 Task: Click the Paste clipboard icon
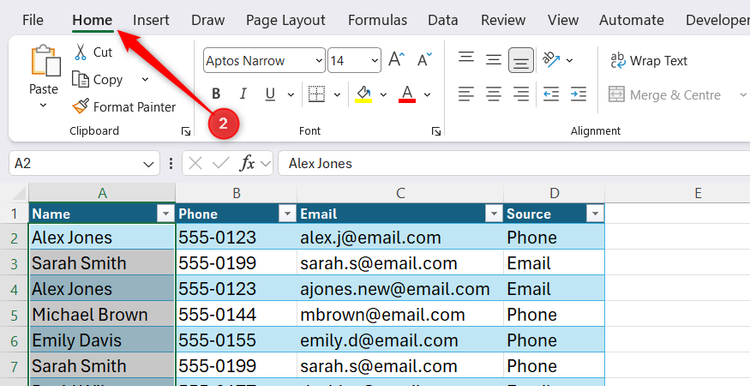46,61
